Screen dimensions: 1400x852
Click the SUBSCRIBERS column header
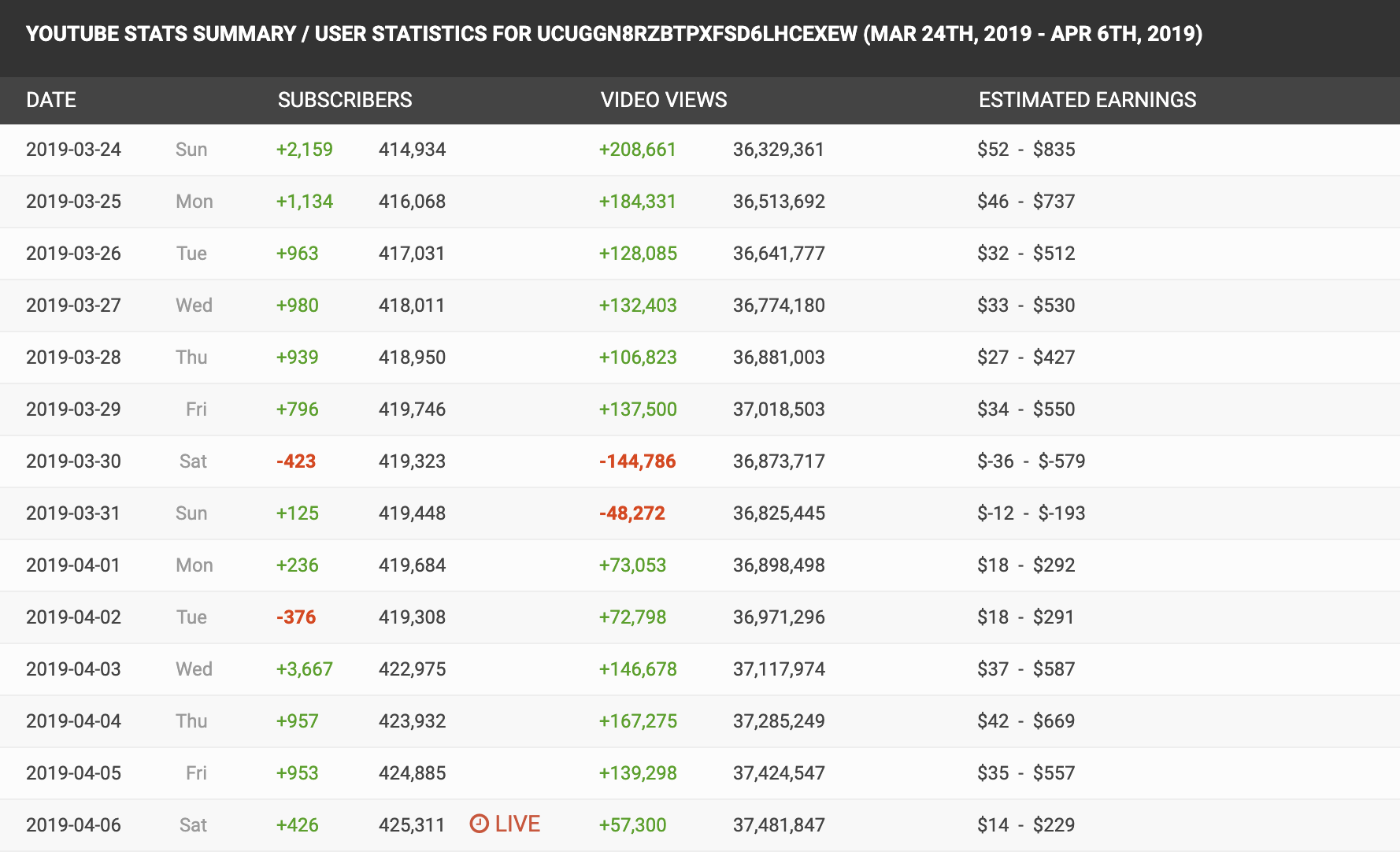(x=344, y=100)
